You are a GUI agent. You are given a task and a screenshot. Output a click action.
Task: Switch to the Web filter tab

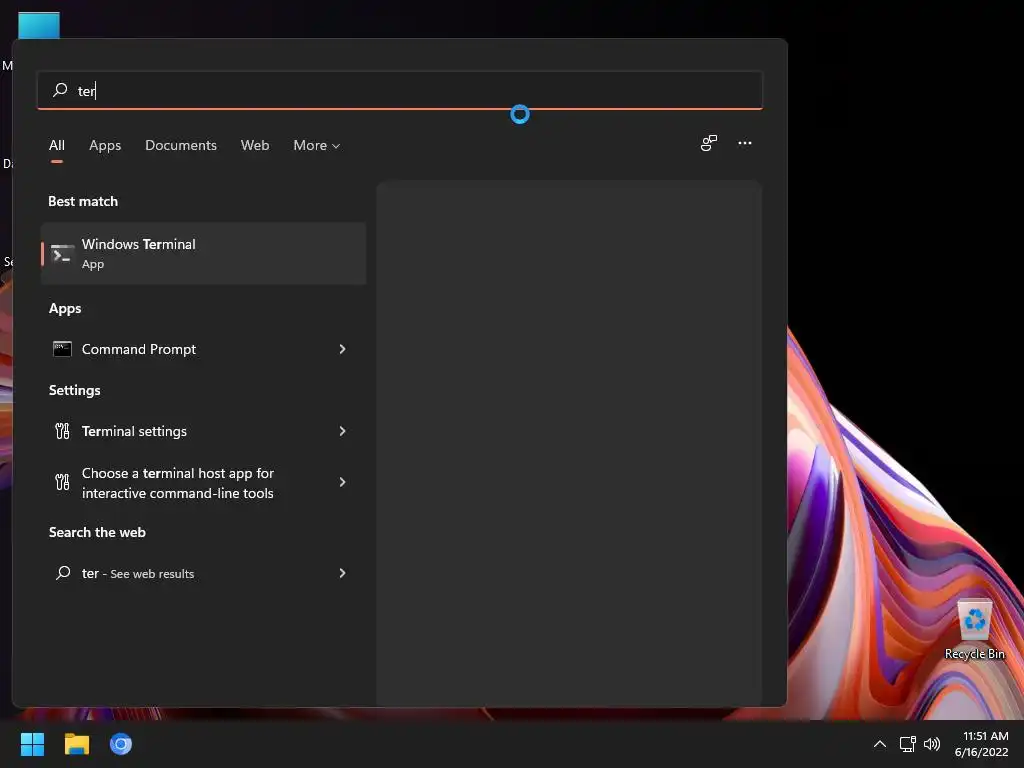pyautogui.click(x=255, y=145)
